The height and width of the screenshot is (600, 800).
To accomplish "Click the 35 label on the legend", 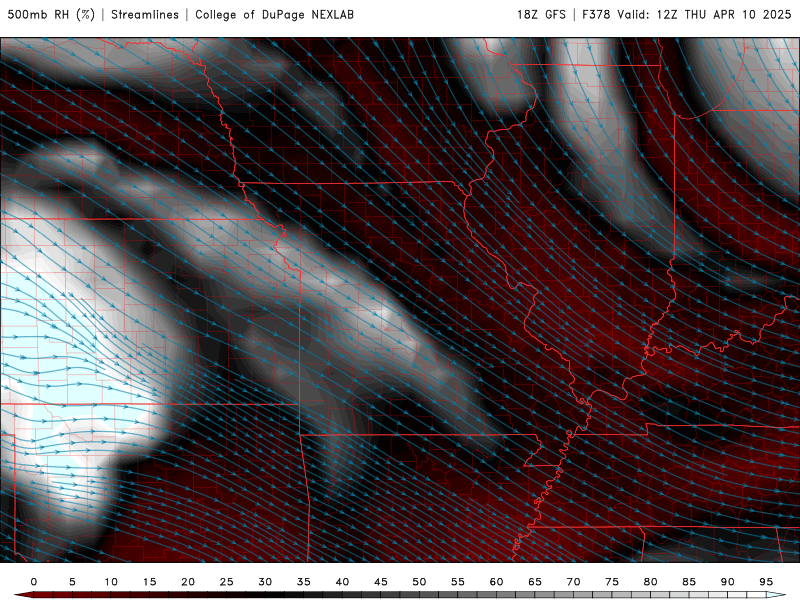I will [304, 582].
